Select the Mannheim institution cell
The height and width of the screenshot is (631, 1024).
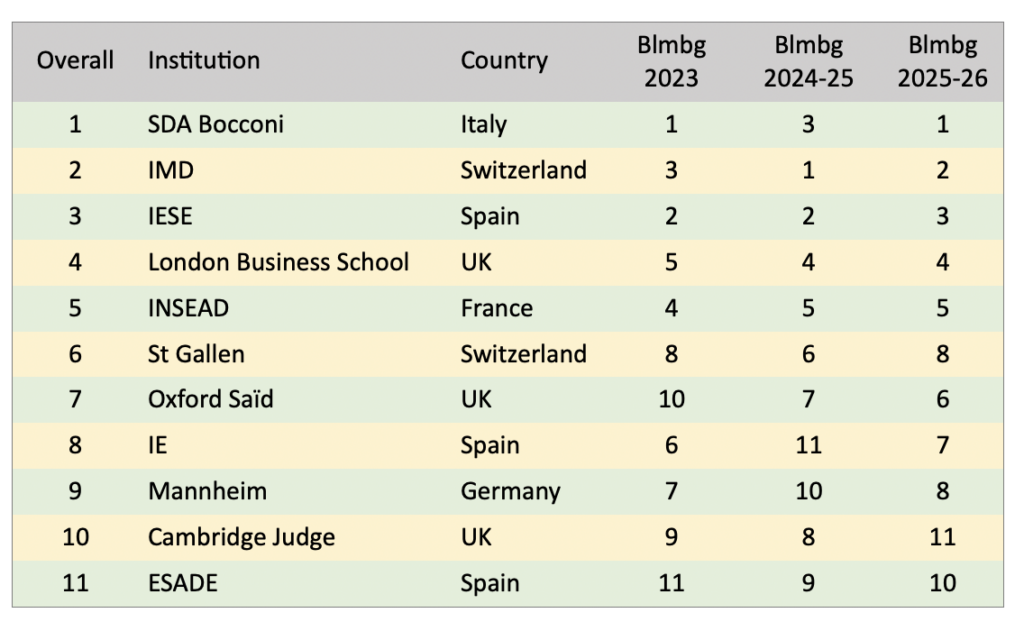207,491
